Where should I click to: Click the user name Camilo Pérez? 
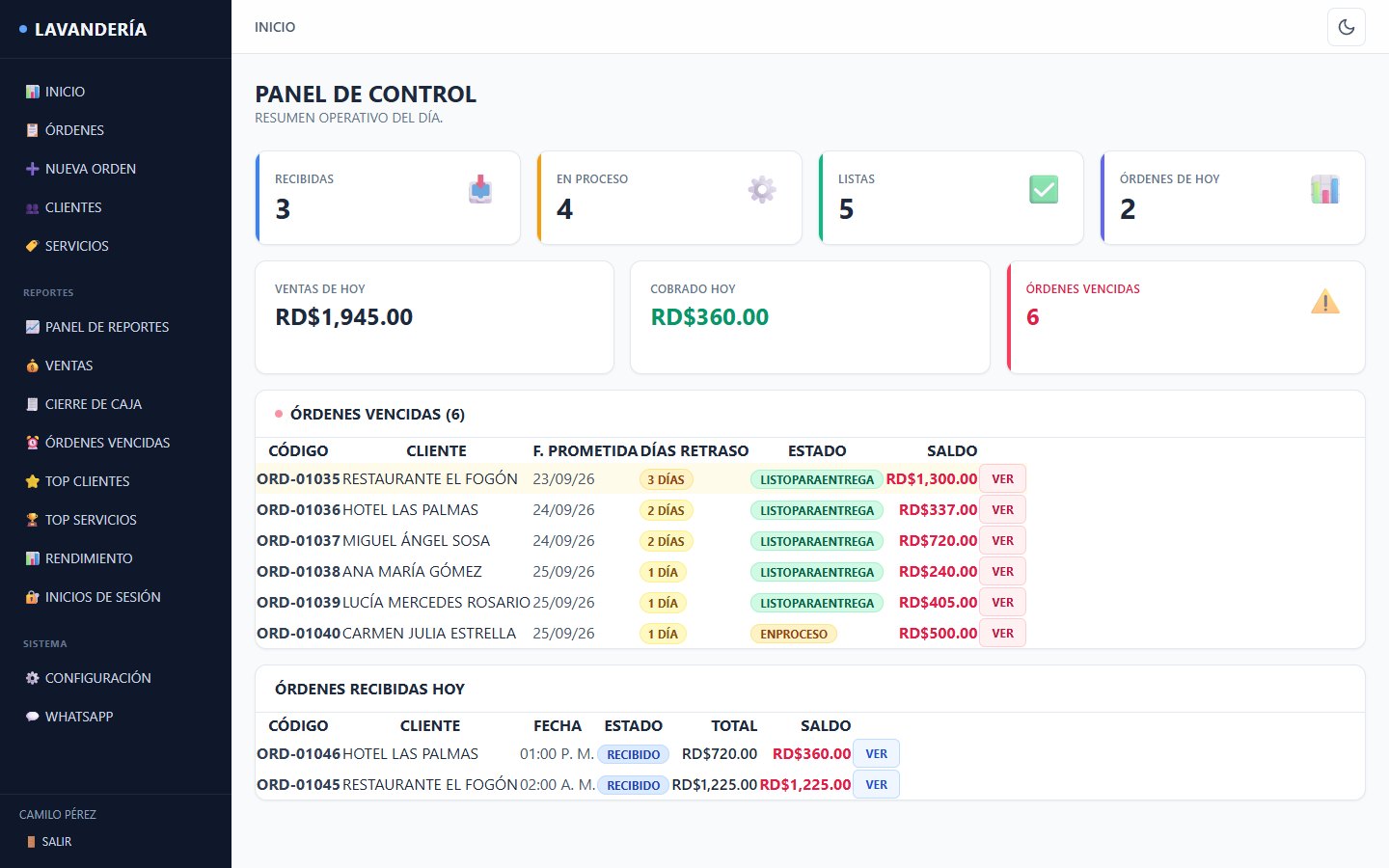click(58, 815)
